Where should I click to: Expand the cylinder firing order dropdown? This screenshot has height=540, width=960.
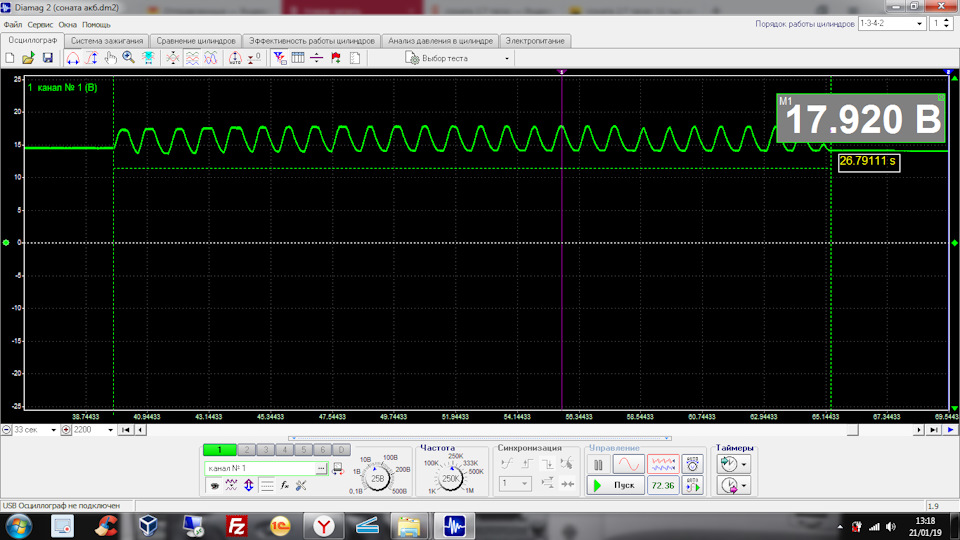pyautogui.click(x=919, y=23)
